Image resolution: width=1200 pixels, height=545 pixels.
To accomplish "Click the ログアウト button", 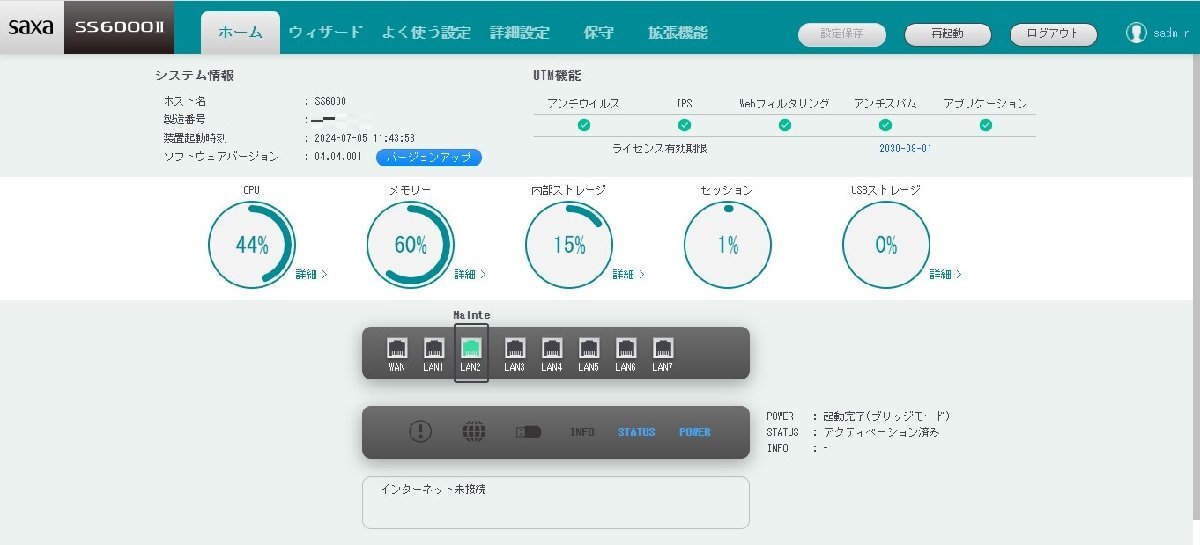I will [1053, 33].
